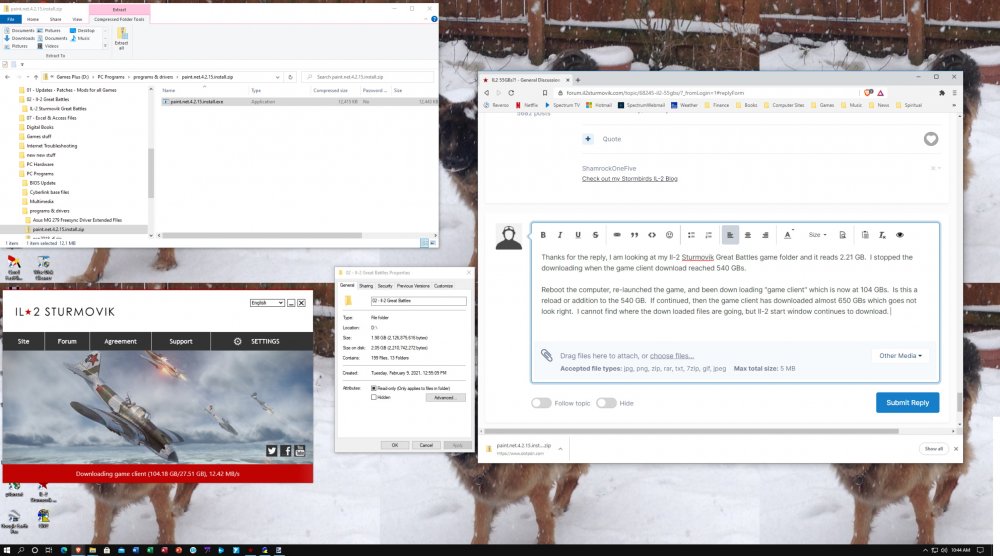Preview the reply with the eye icon
Screen dimensions: 1000x556
[900, 235]
